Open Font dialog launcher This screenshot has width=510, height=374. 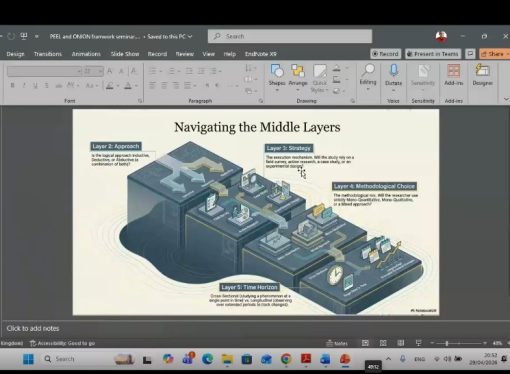pyautogui.click(x=140, y=101)
